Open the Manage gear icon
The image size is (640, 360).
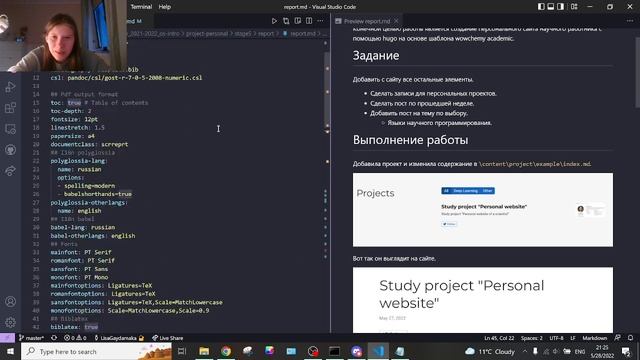coord(10,322)
